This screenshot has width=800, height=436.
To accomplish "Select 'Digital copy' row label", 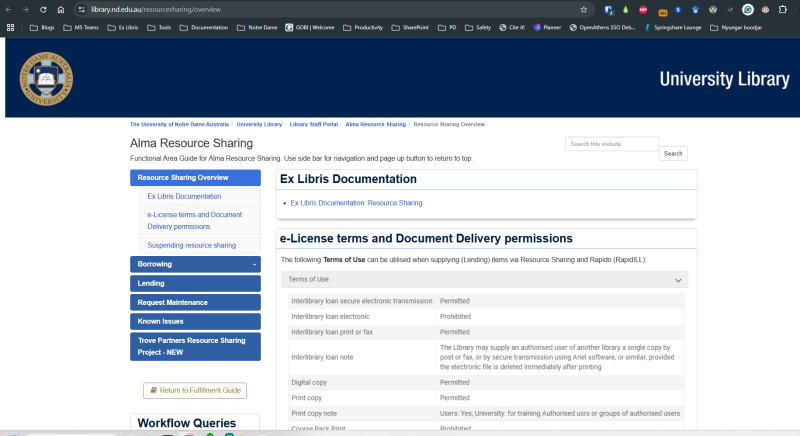I will coord(309,382).
